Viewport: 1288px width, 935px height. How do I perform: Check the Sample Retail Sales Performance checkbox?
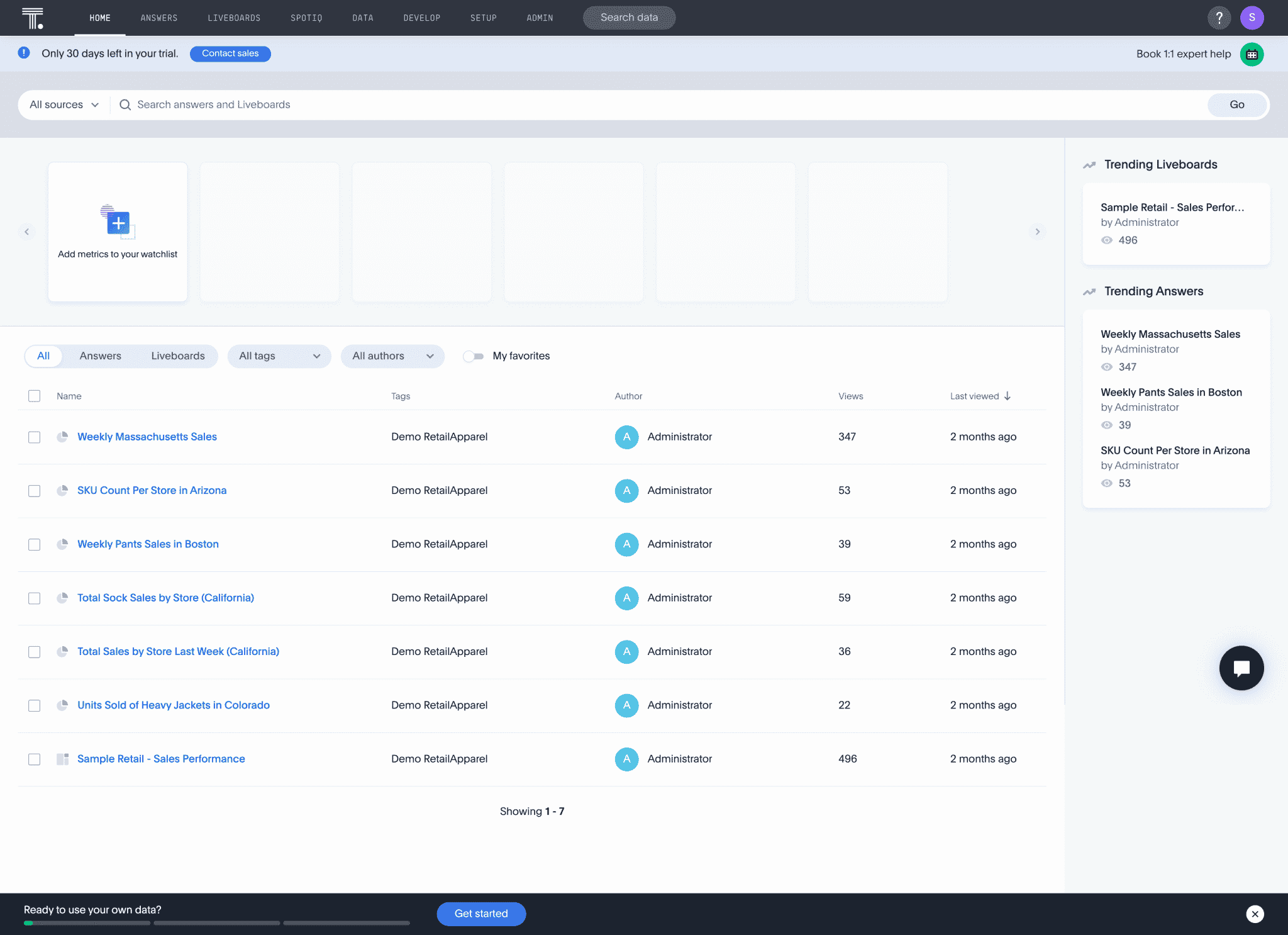tap(33, 759)
